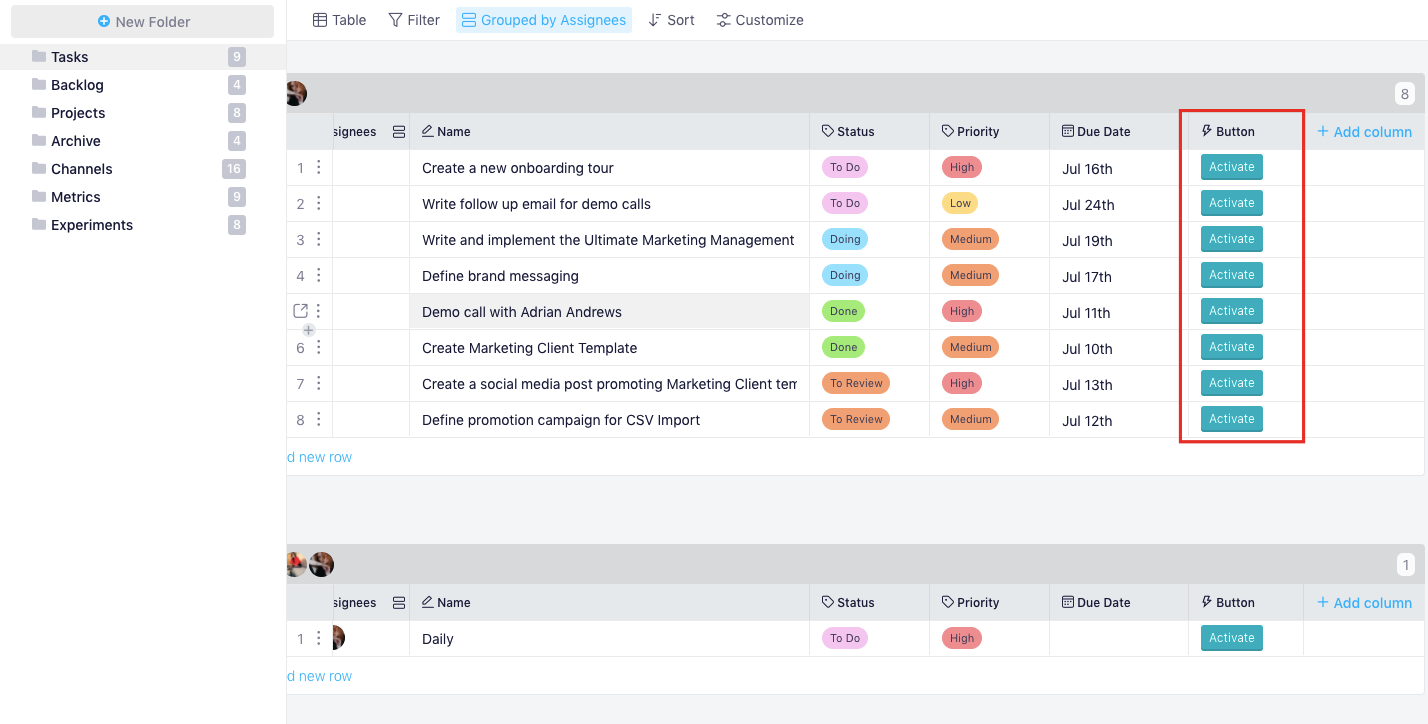Screen dimensions: 1428x724
Task: Open row menu dots for row 8
Action: click(x=319, y=419)
